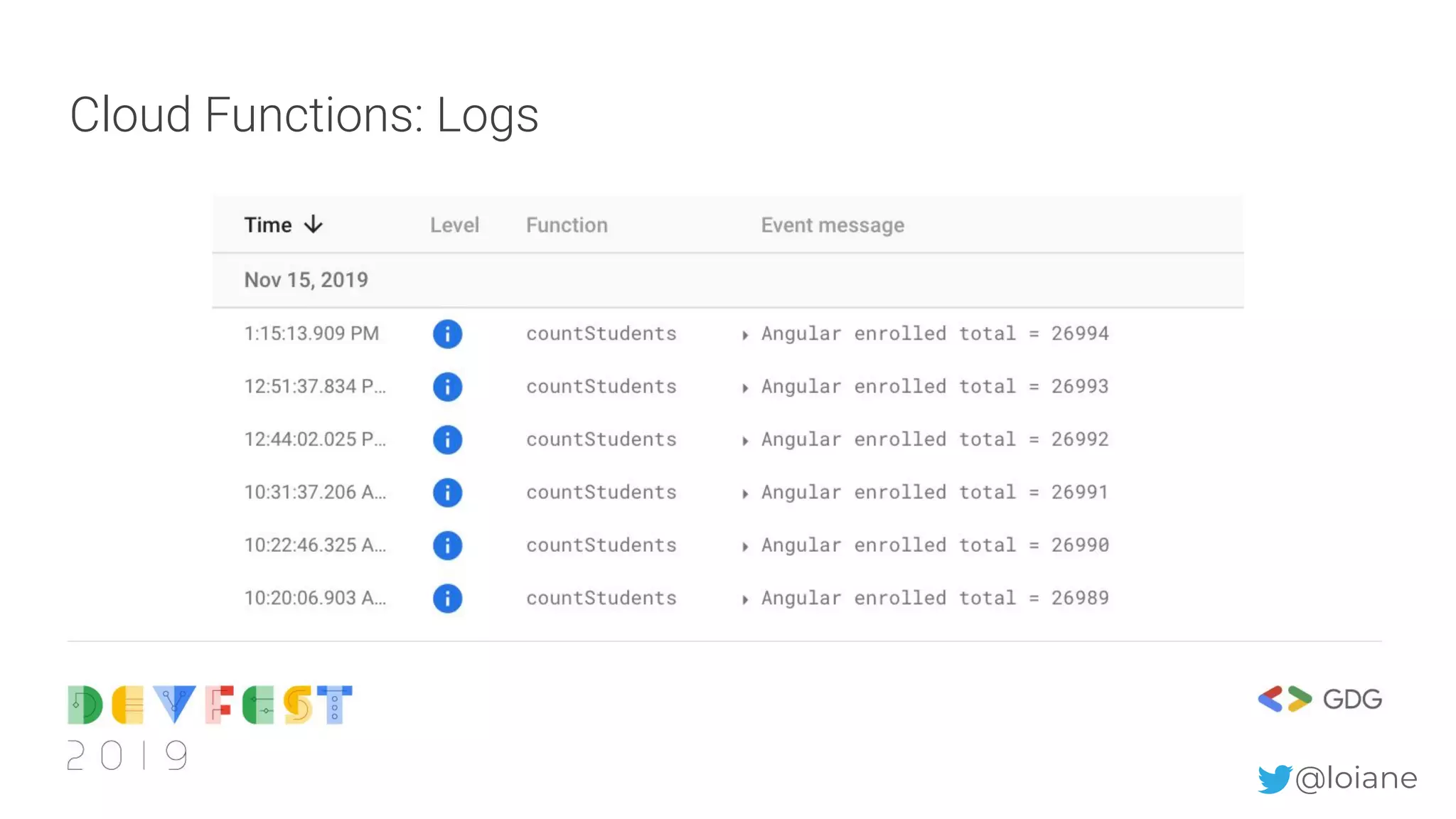Viewport: 1456px width, 819px height.
Task: Click info level icon for 10:31:37.206 log
Action: pos(447,493)
